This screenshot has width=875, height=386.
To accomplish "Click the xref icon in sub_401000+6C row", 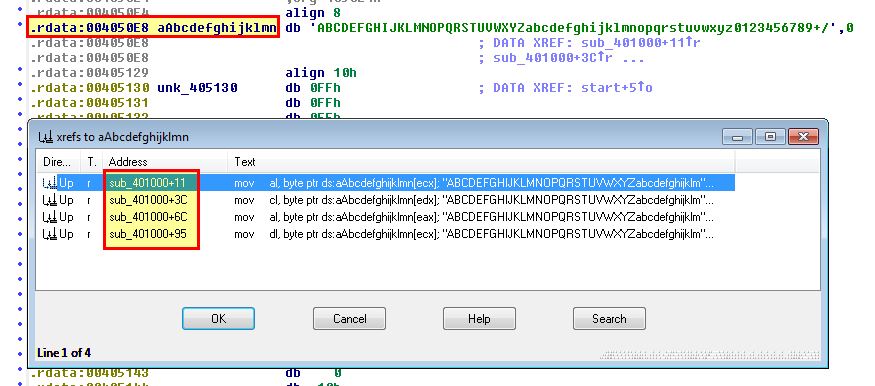I will [x=50, y=217].
